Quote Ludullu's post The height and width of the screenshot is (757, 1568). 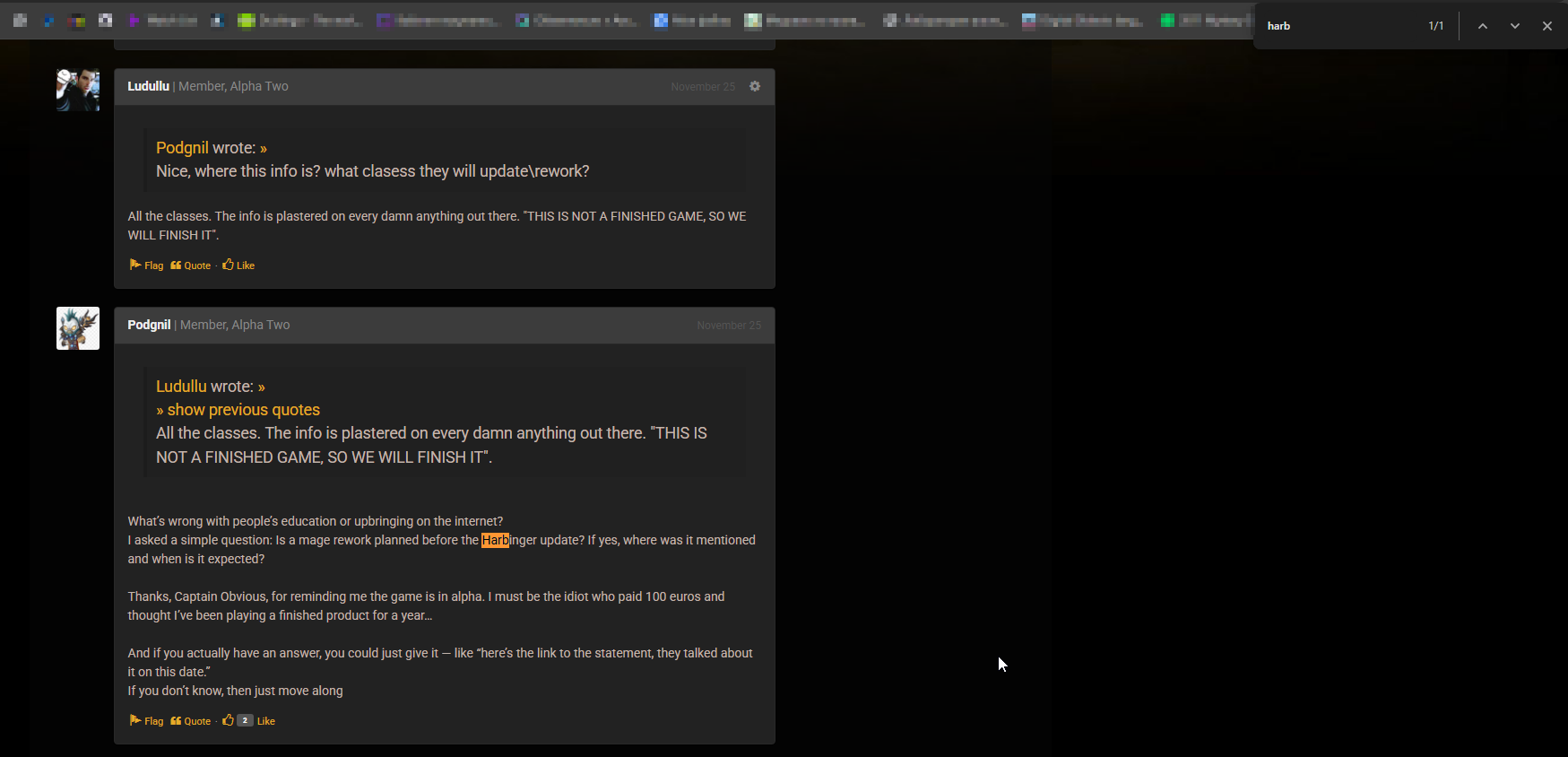[x=191, y=265]
